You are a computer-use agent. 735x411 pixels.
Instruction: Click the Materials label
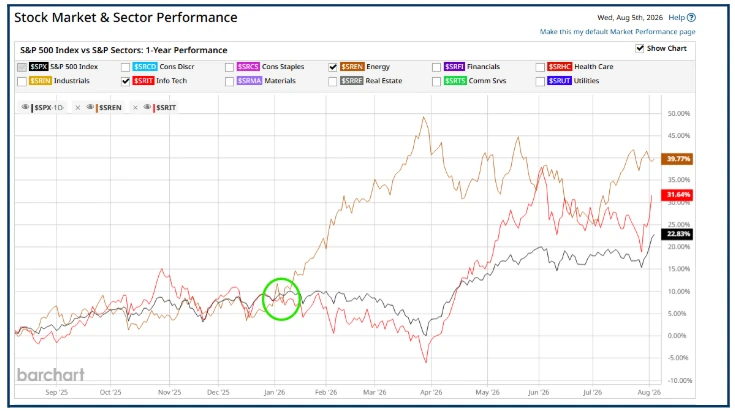point(280,81)
